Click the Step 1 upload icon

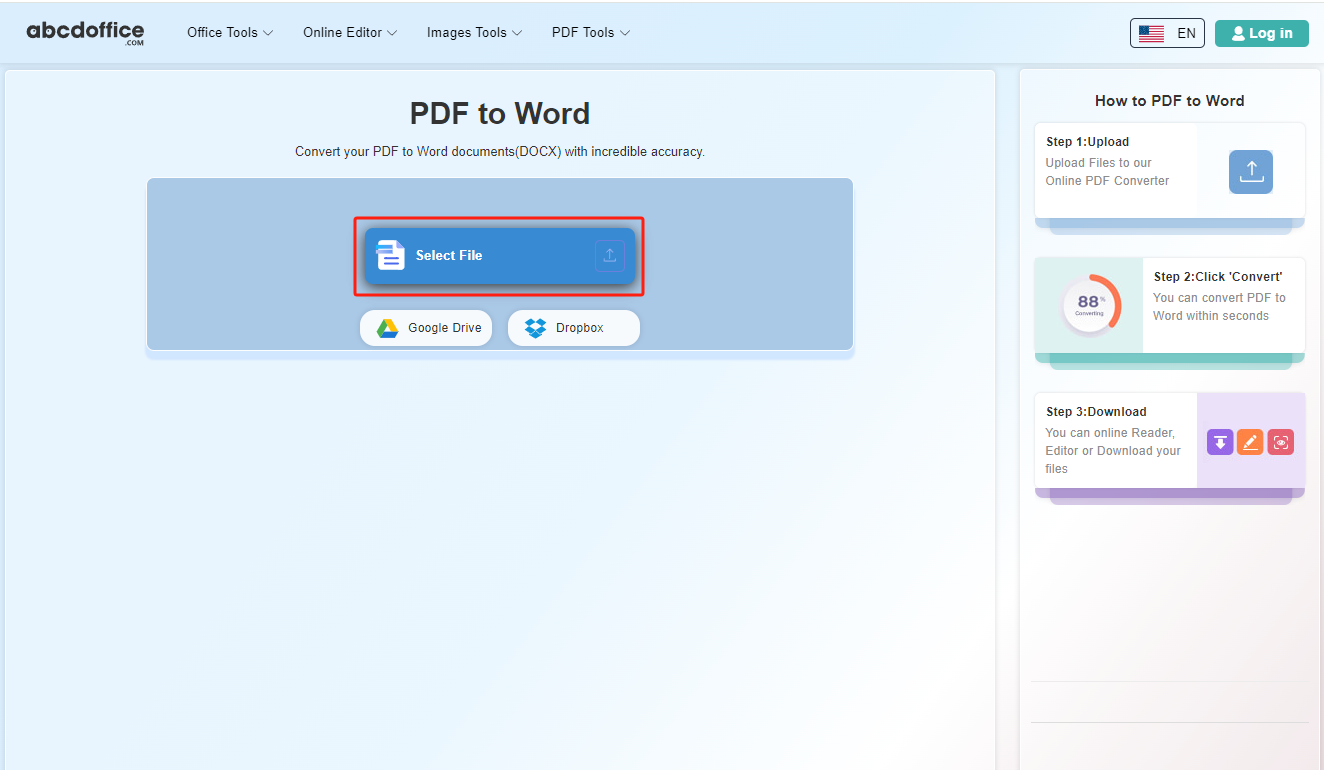[x=1251, y=172]
